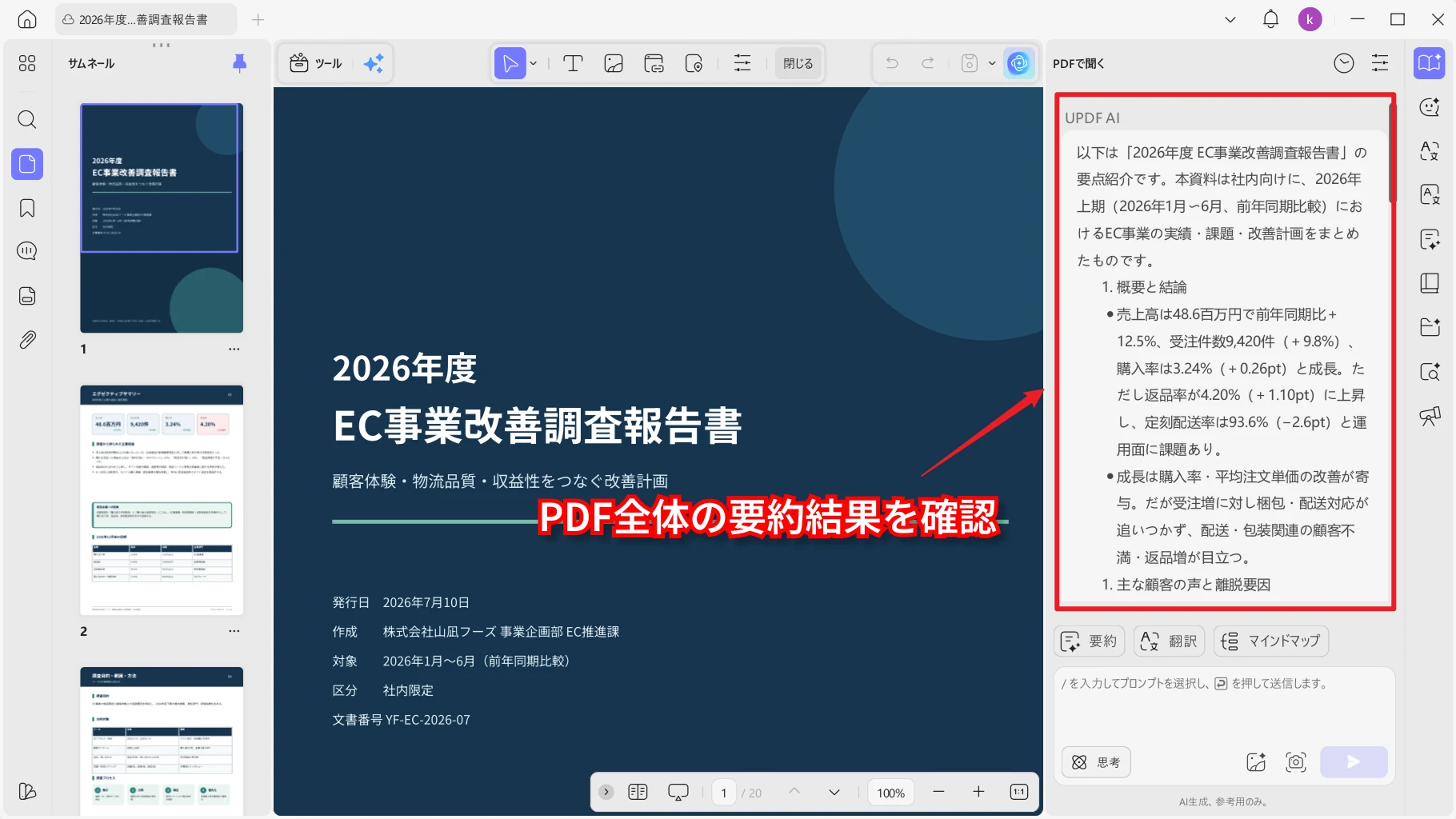This screenshot has width=1456, height=819.
Task: Toggle the pin on サムネール panel
Action: tap(239, 63)
